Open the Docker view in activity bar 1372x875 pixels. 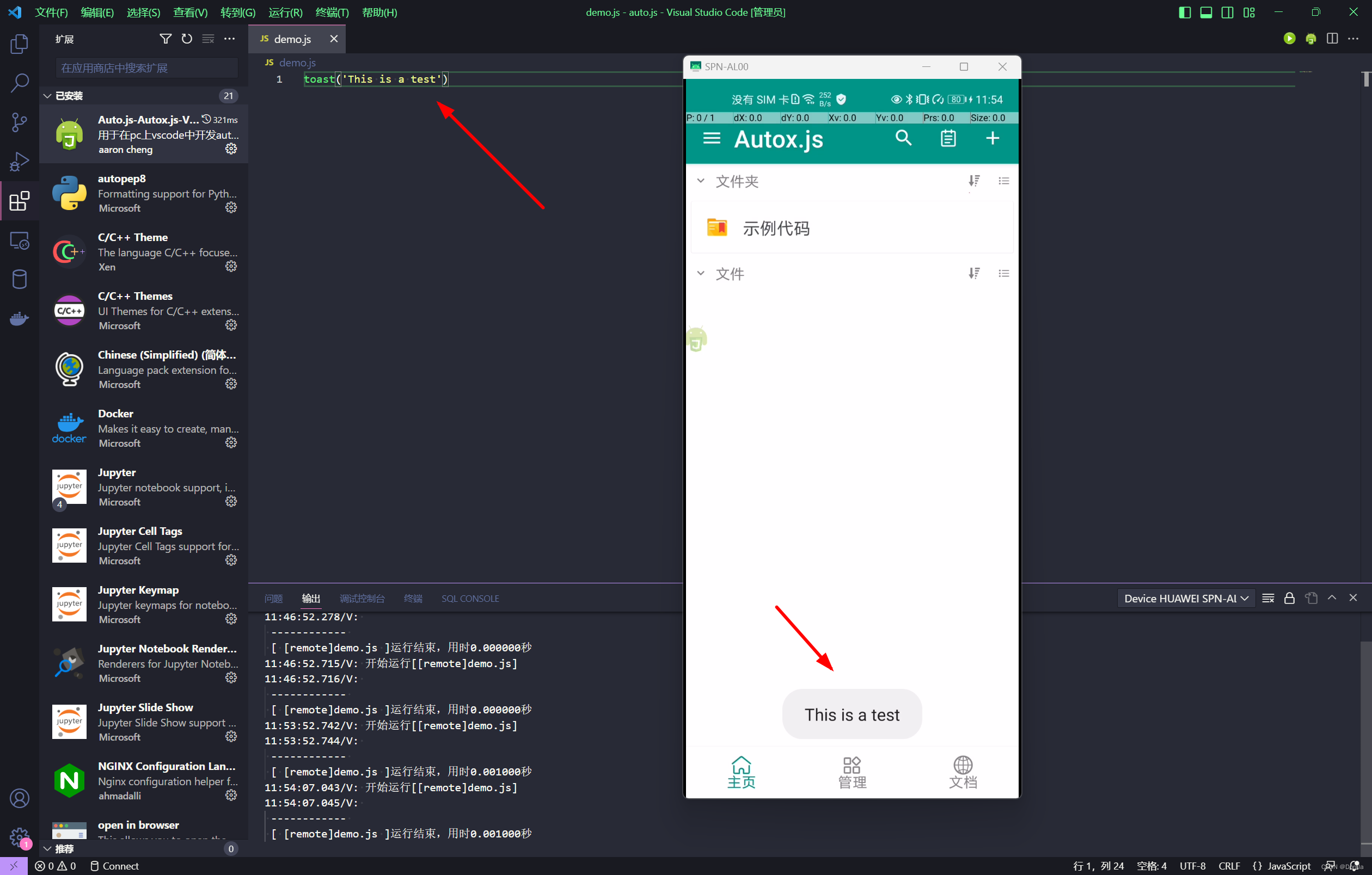click(20, 318)
